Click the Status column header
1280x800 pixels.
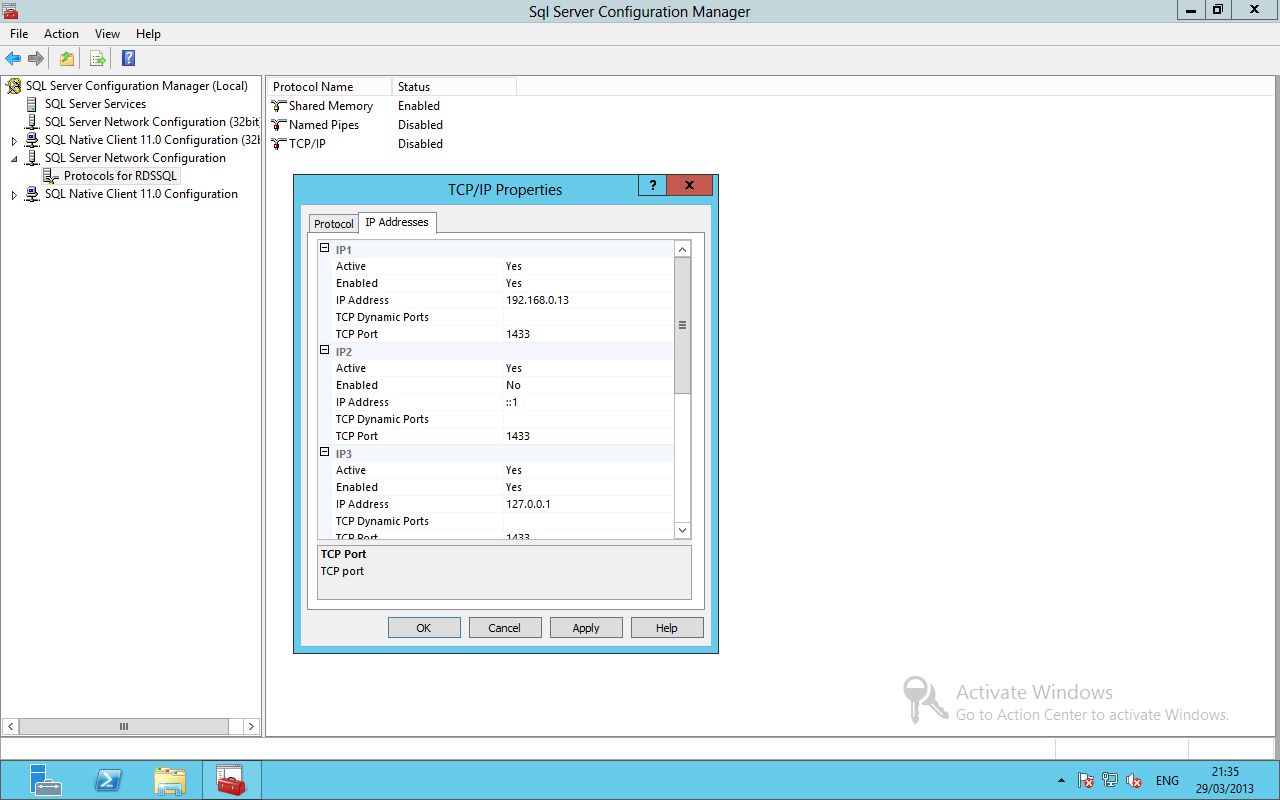pyautogui.click(x=454, y=87)
